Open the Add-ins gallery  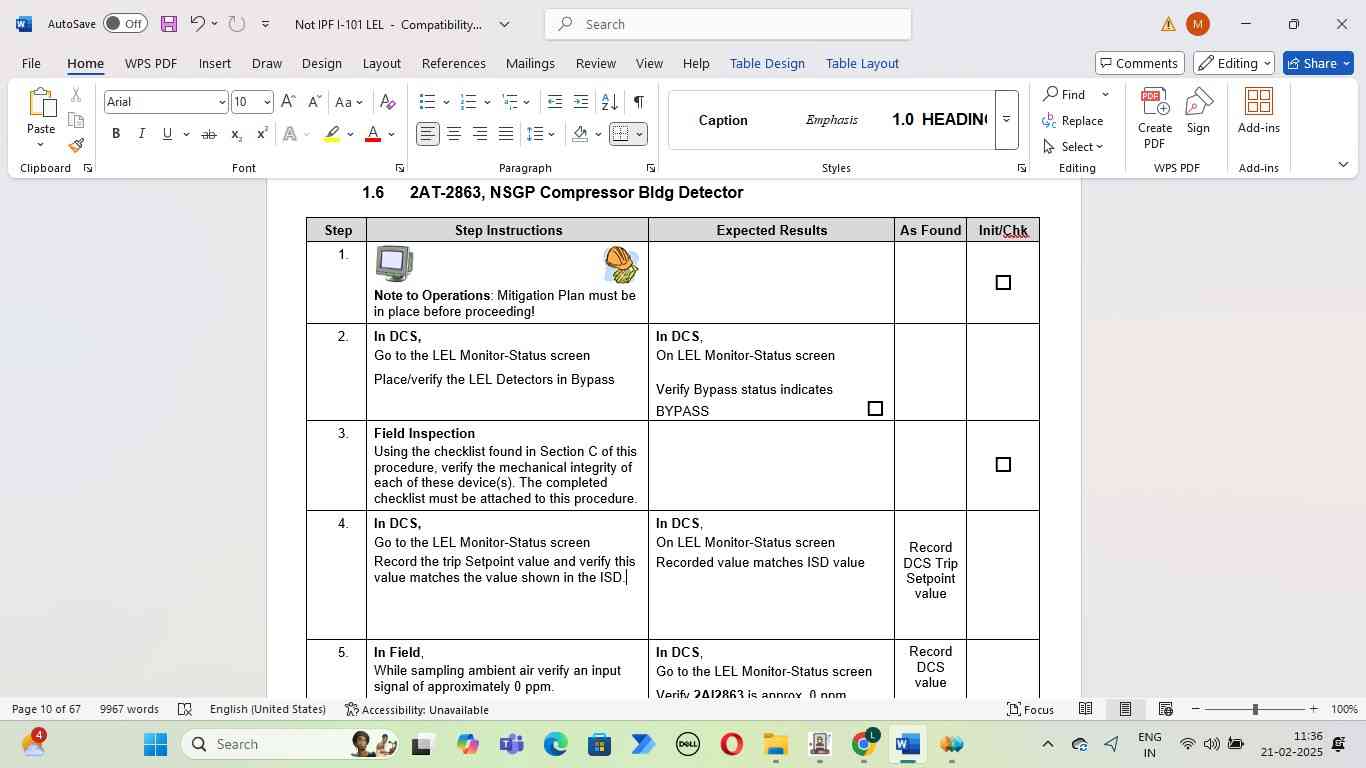click(1258, 111)
